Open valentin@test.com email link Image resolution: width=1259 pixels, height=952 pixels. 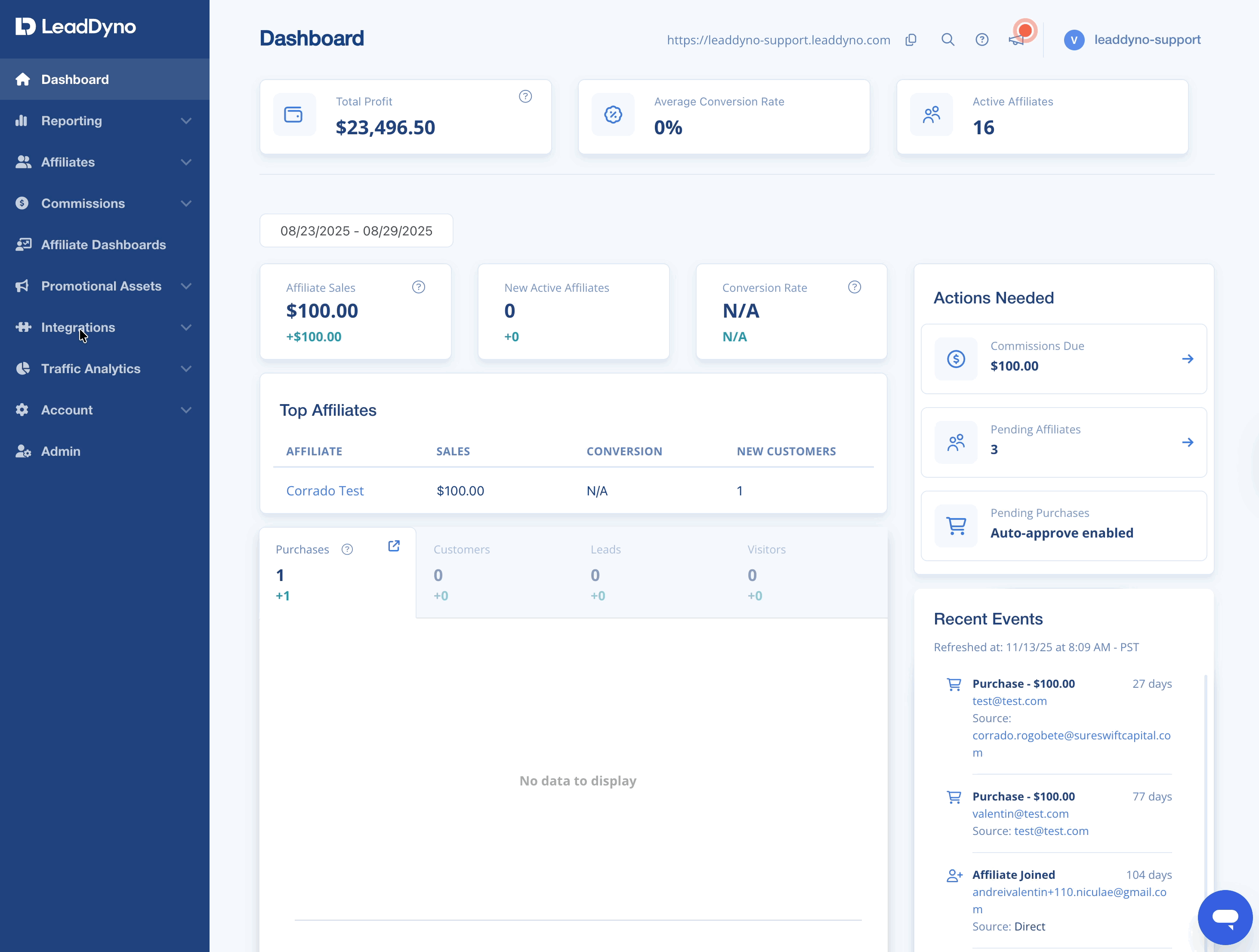[x=1021, y=814]
